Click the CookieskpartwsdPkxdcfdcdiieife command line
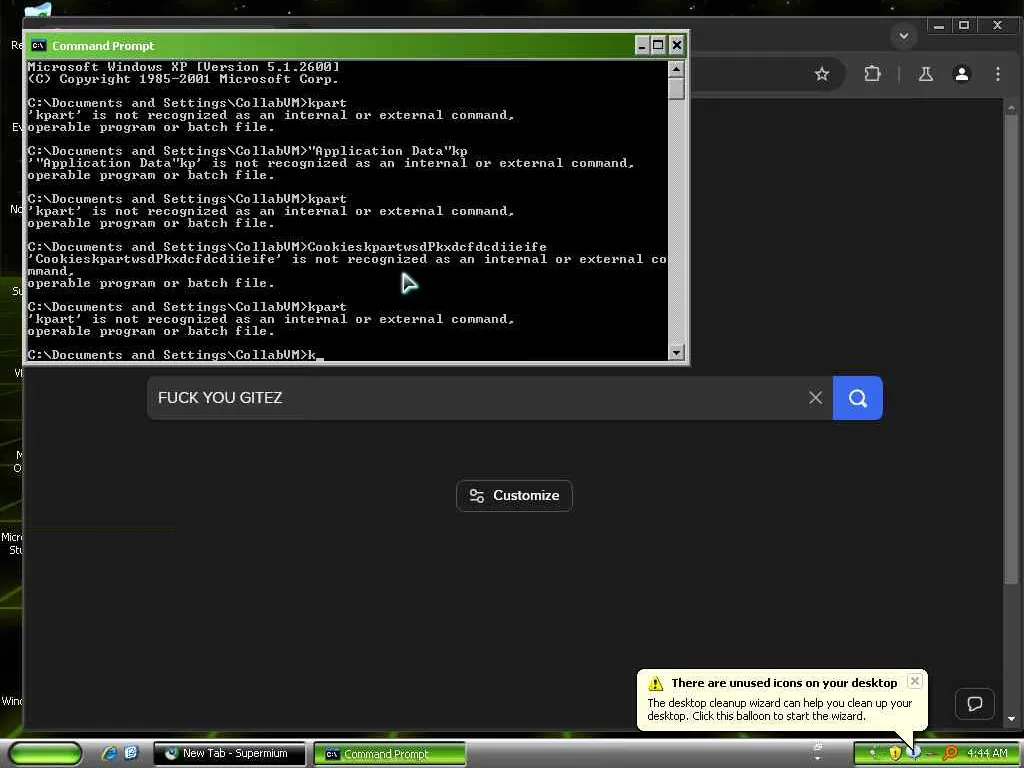The width and height of the screenshot is (1024, 768). (287, 247)
